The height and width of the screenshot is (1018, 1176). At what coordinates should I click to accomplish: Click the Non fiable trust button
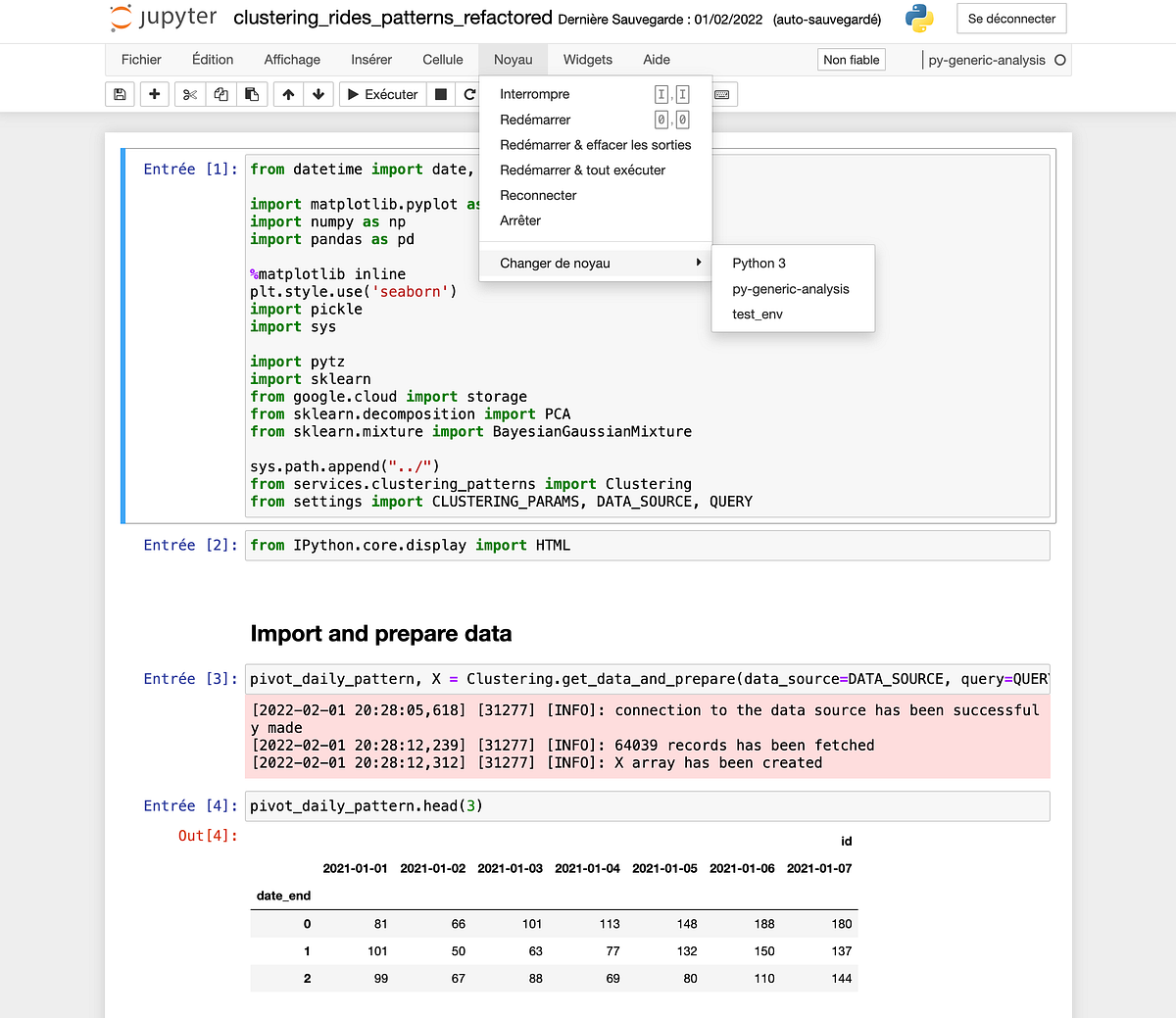tap(851, 60)
